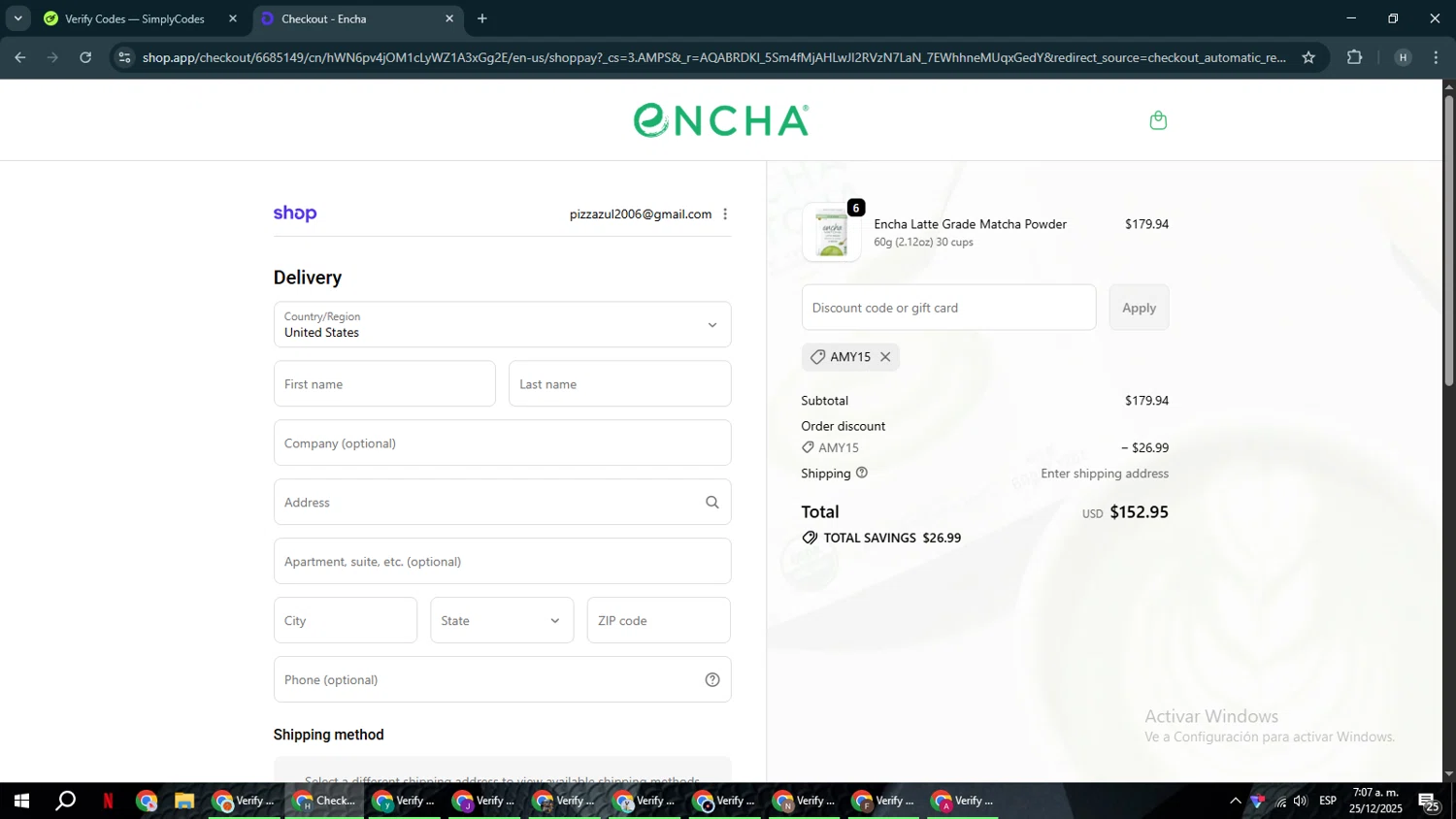Click the City field
The height and width of the screenshot is (819, 1456).
(x=346, y=620)
